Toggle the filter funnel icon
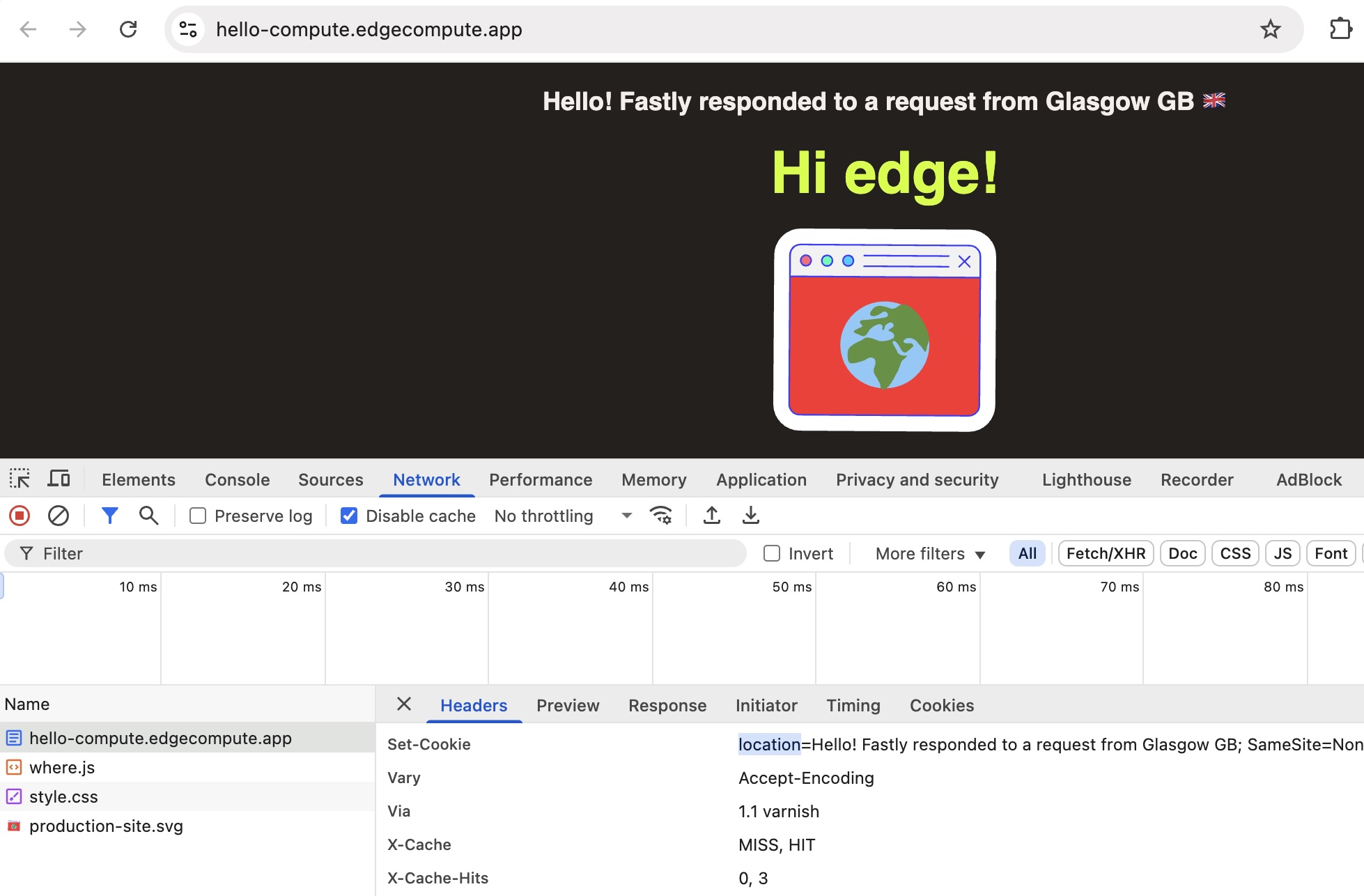 109,516
